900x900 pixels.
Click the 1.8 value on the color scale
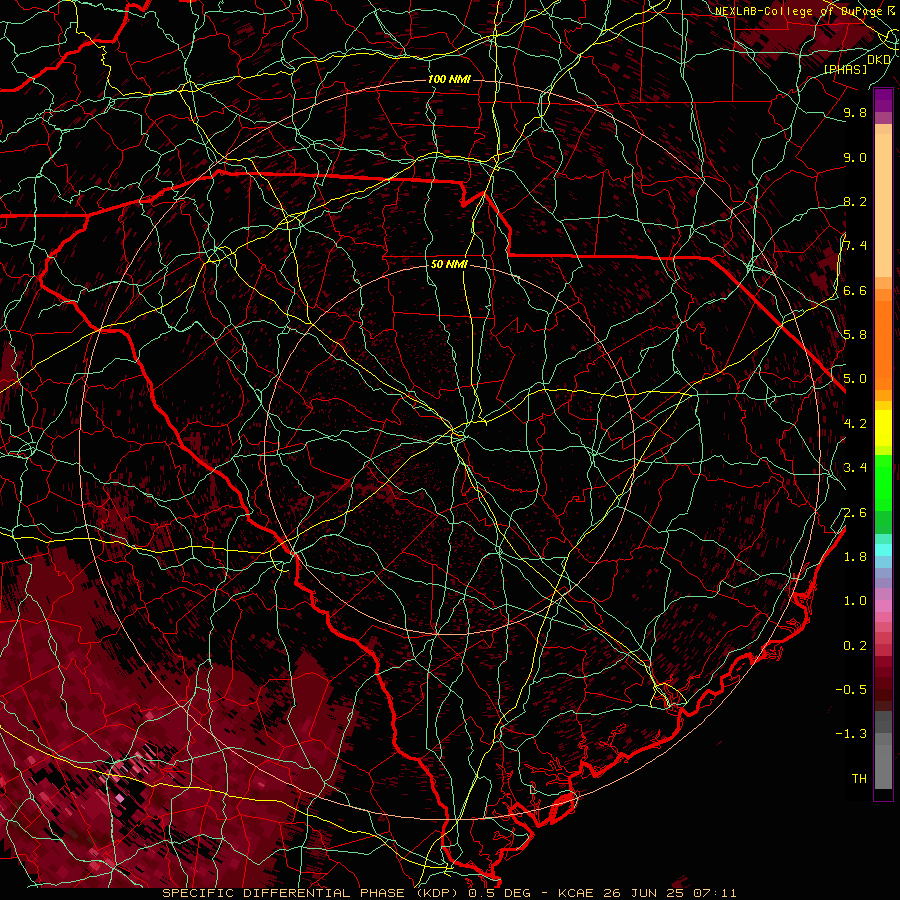coord(855,557)
